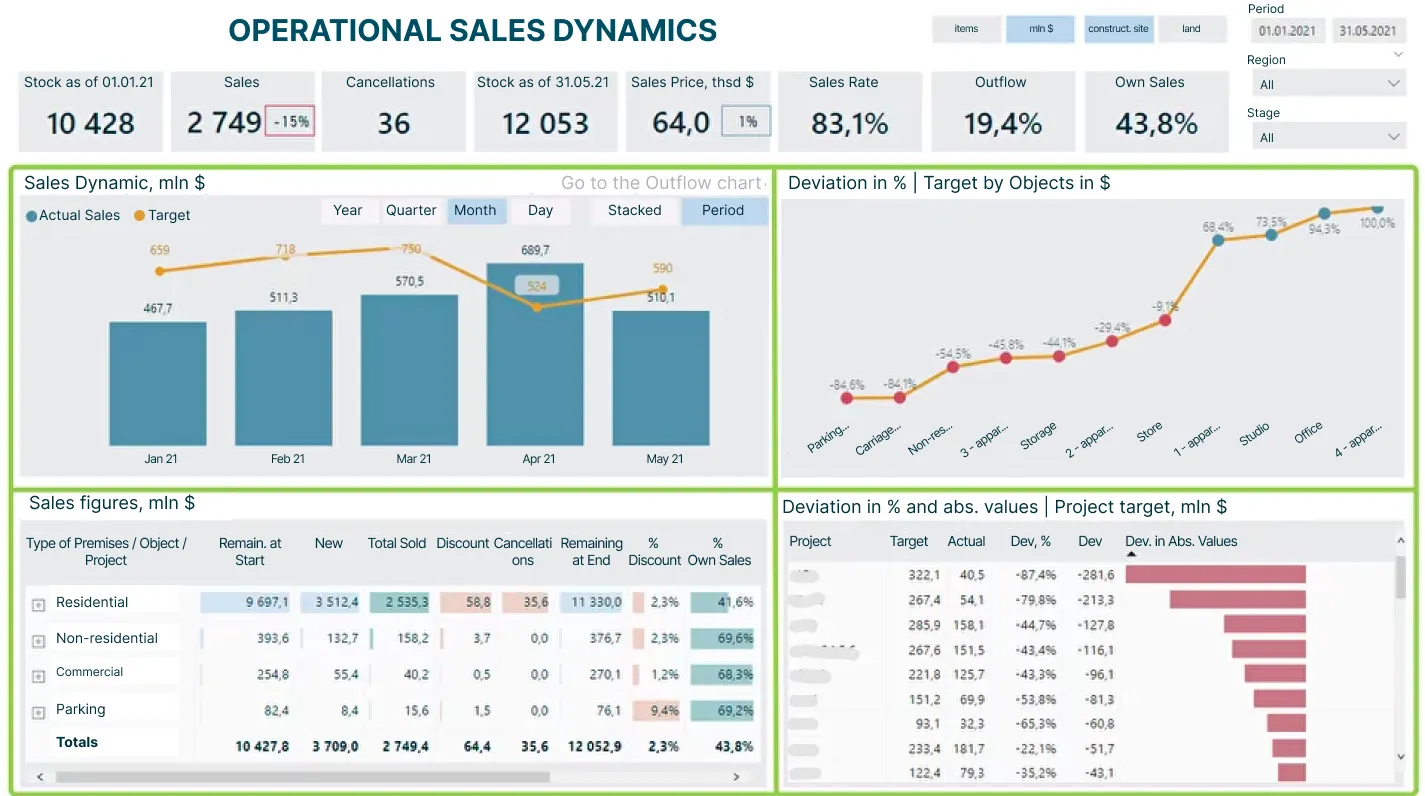Click the Sales Price 1% badge
The image size is (1425, 796).
(746, 122)
